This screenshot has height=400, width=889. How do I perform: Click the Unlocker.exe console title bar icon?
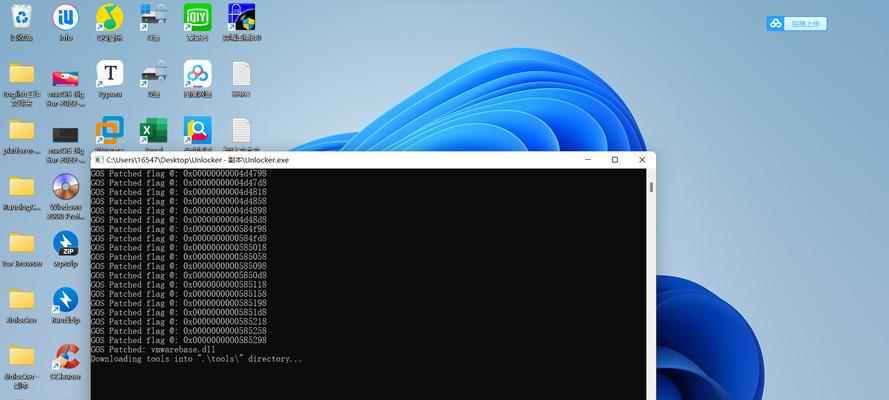[x=99, y=160]
